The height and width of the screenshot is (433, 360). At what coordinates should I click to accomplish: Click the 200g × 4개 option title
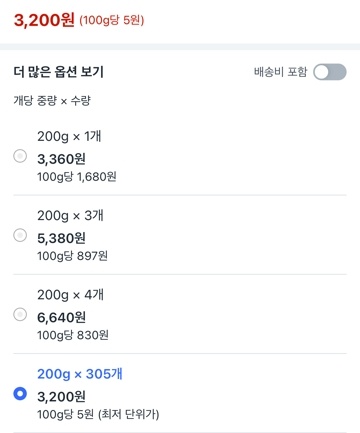70,295
